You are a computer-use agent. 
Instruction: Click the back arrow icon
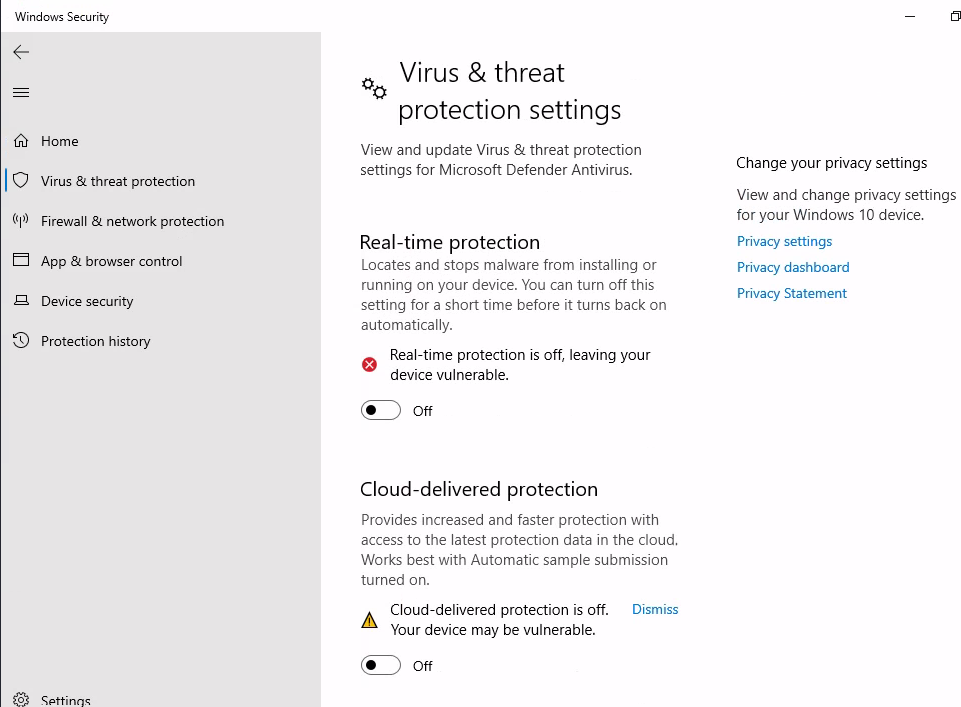click(x=21, y=52)
